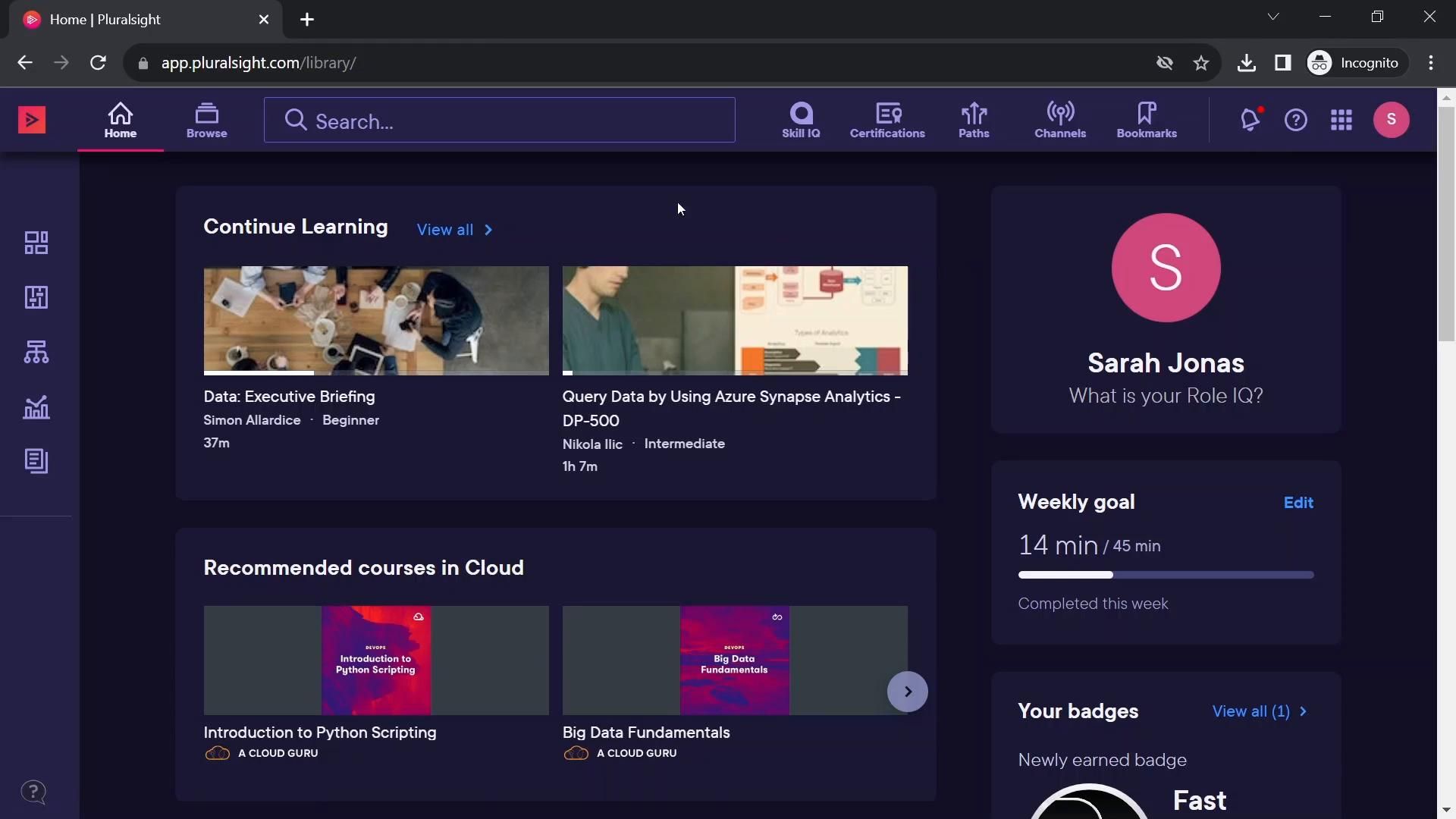Click the large Sarah Jonas avatar
Viewport: 1456px width, 819px height.
1166,268
